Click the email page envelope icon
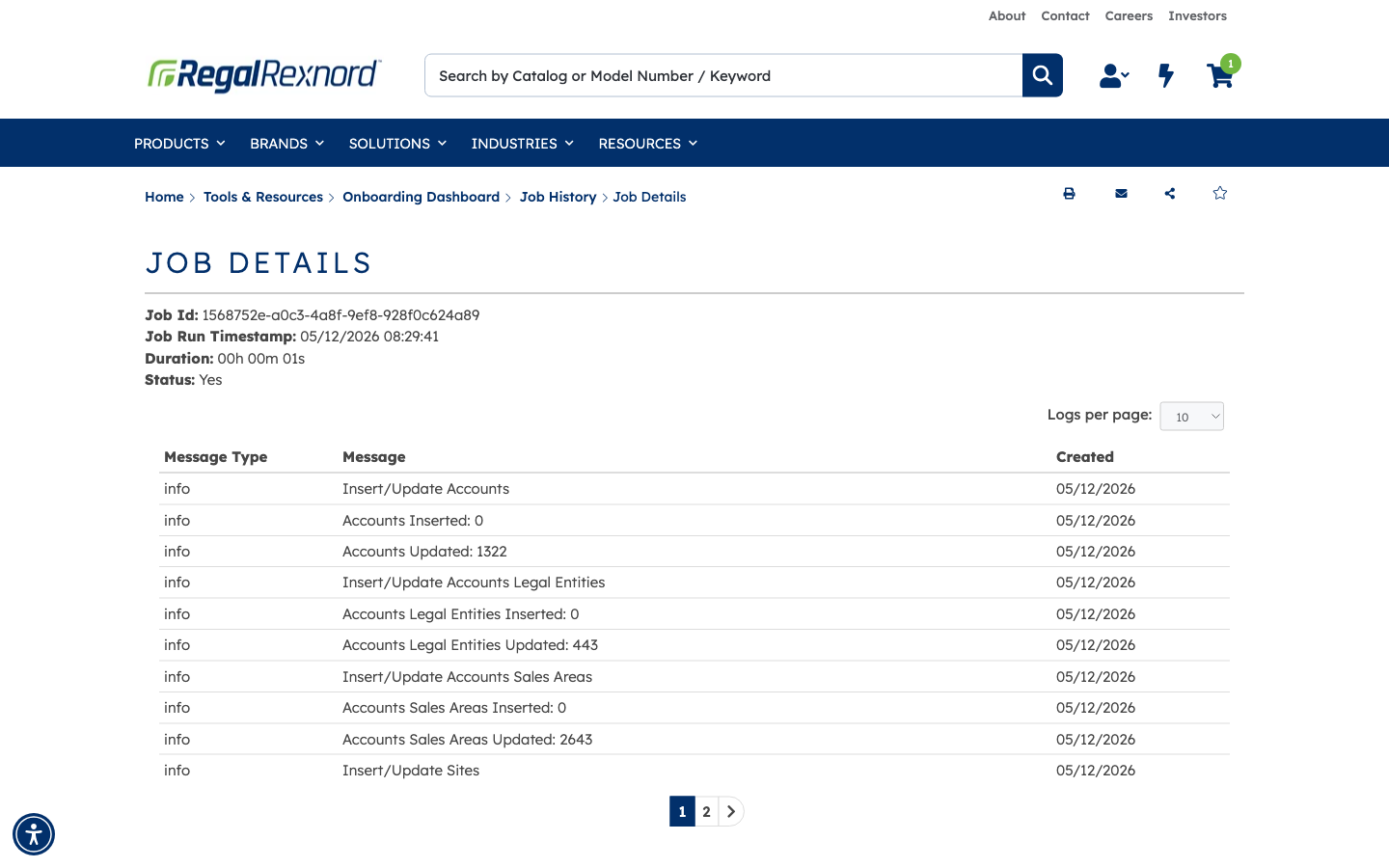 [x=1121, y=194]
